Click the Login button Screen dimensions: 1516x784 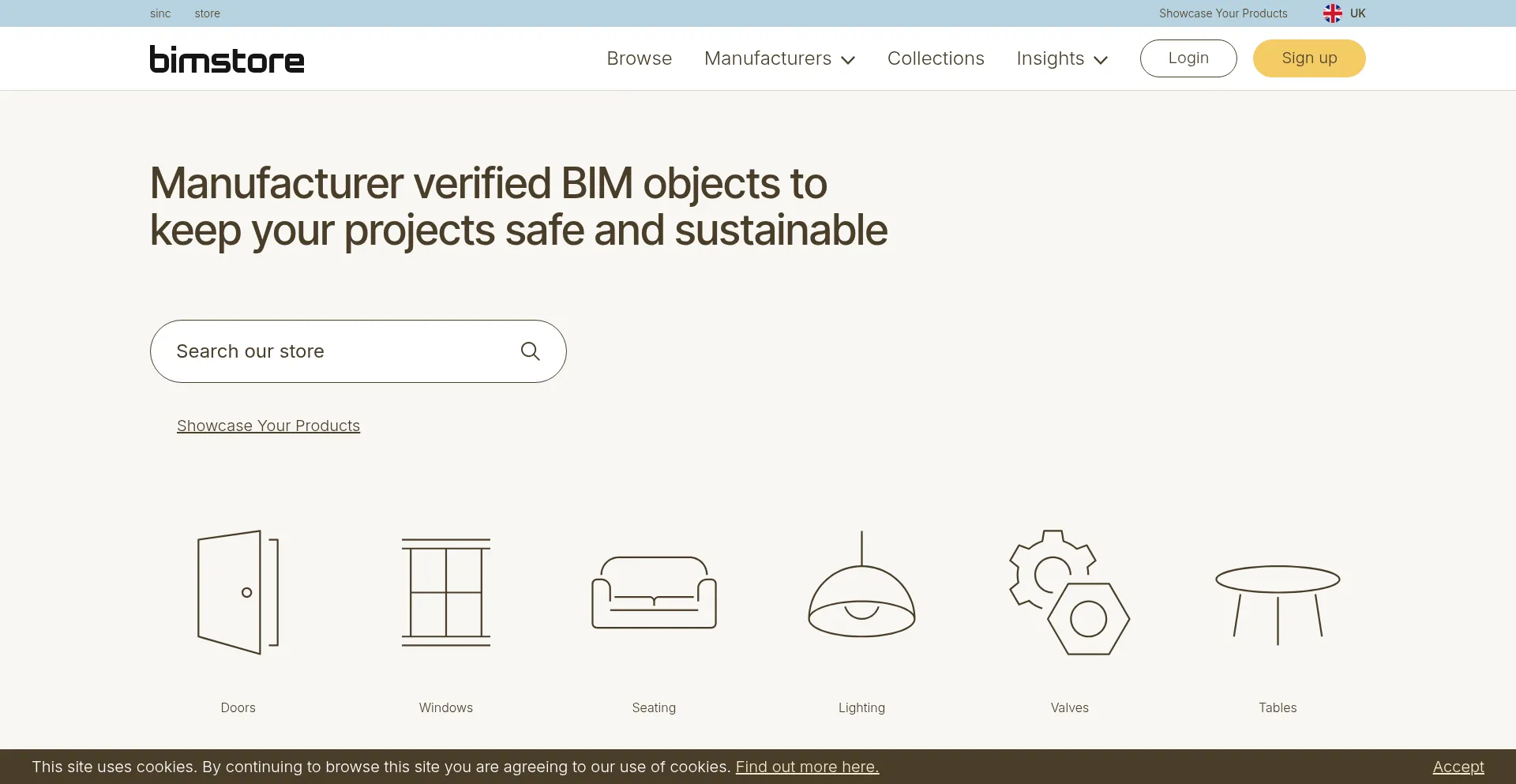click(1188, 58)
